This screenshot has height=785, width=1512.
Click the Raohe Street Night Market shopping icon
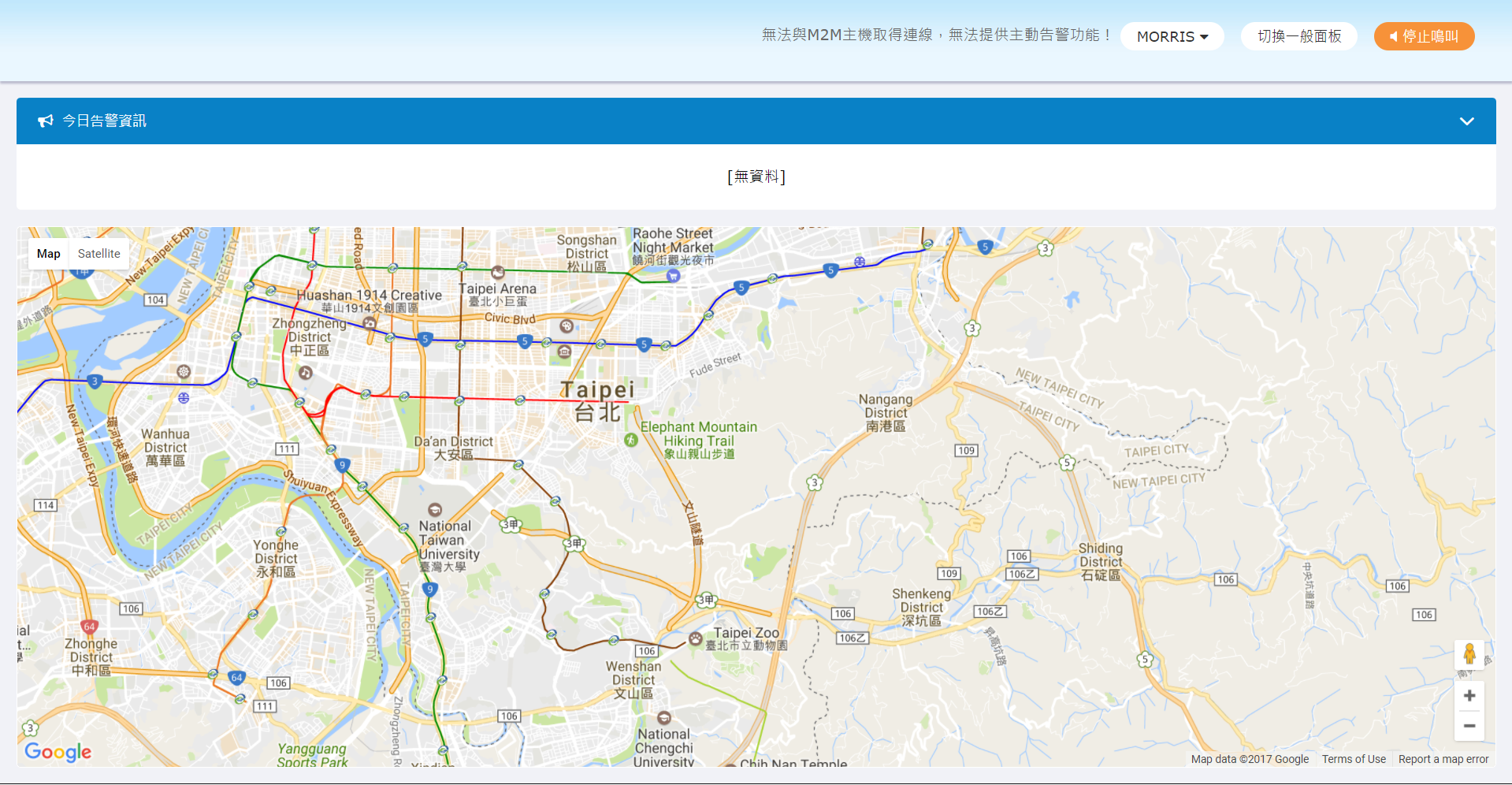(x=673, y=275)
